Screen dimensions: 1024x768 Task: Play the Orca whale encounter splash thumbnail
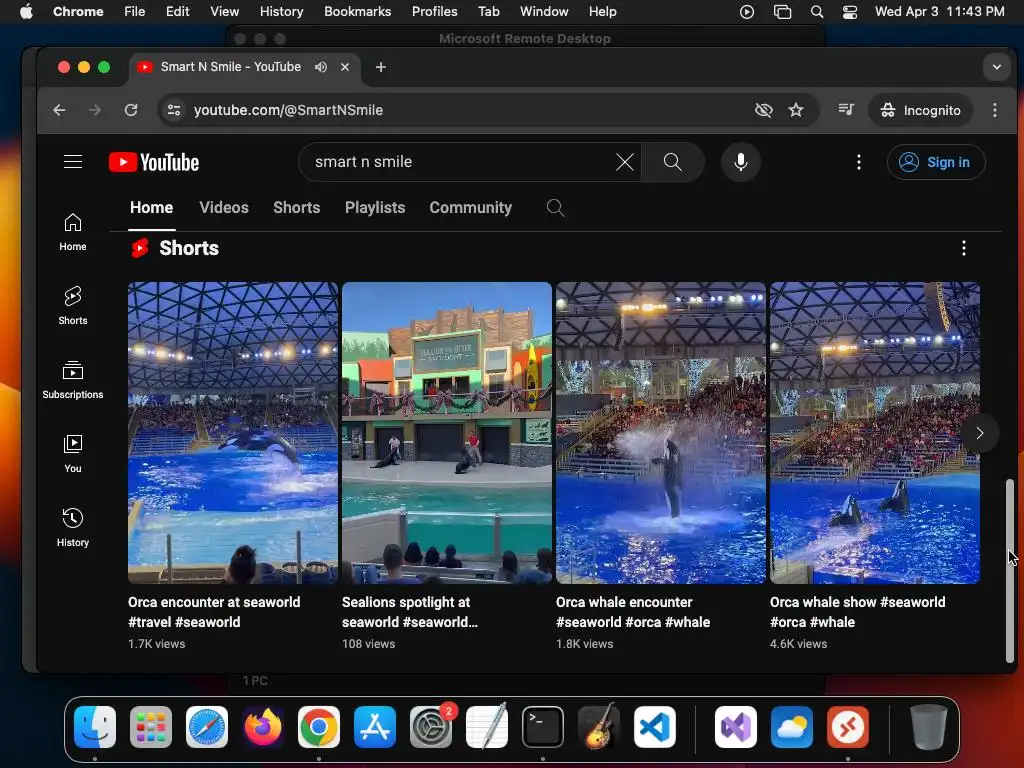point(661,432)
